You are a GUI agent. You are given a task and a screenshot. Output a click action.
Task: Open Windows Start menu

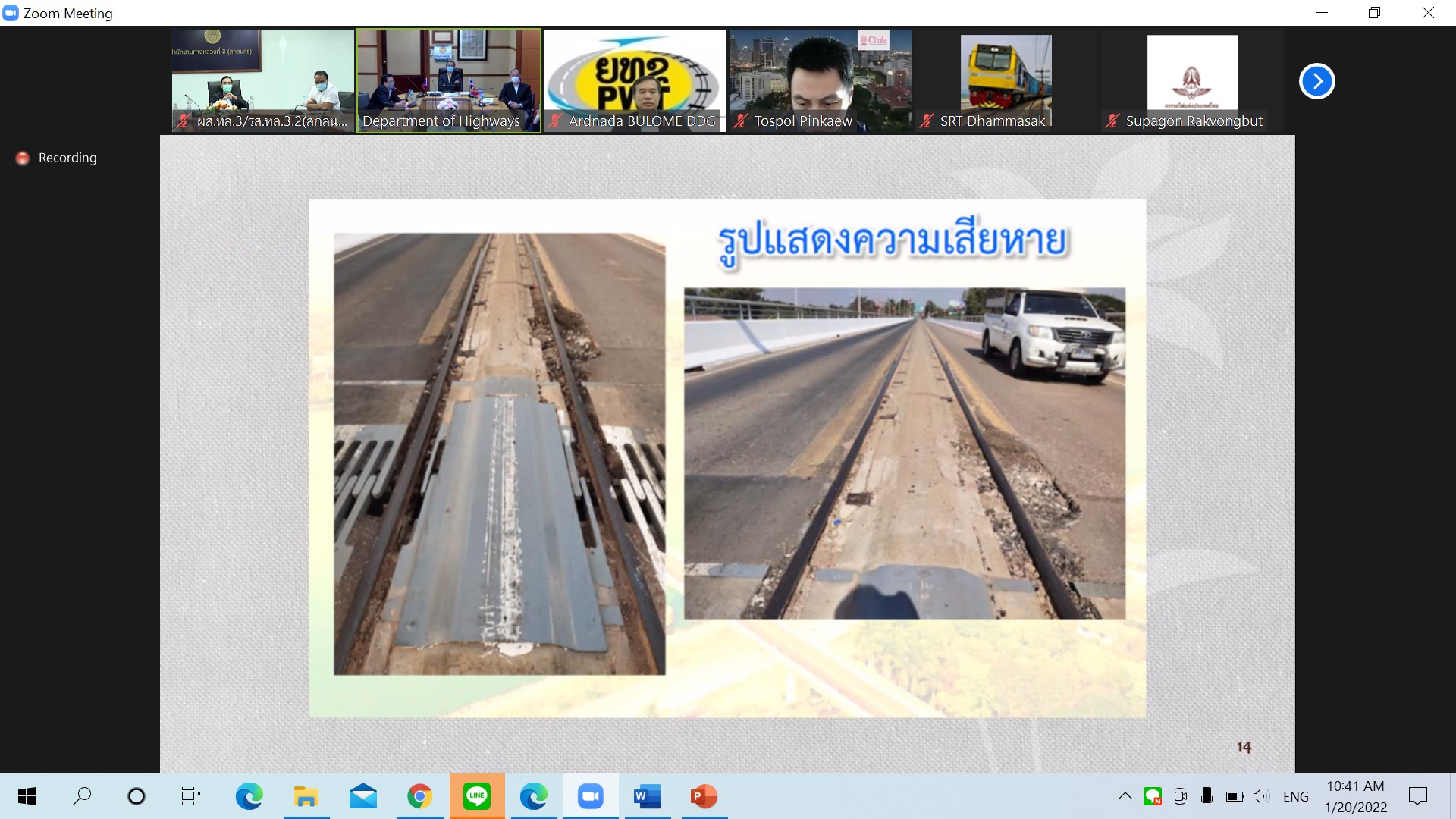[27, 796]
